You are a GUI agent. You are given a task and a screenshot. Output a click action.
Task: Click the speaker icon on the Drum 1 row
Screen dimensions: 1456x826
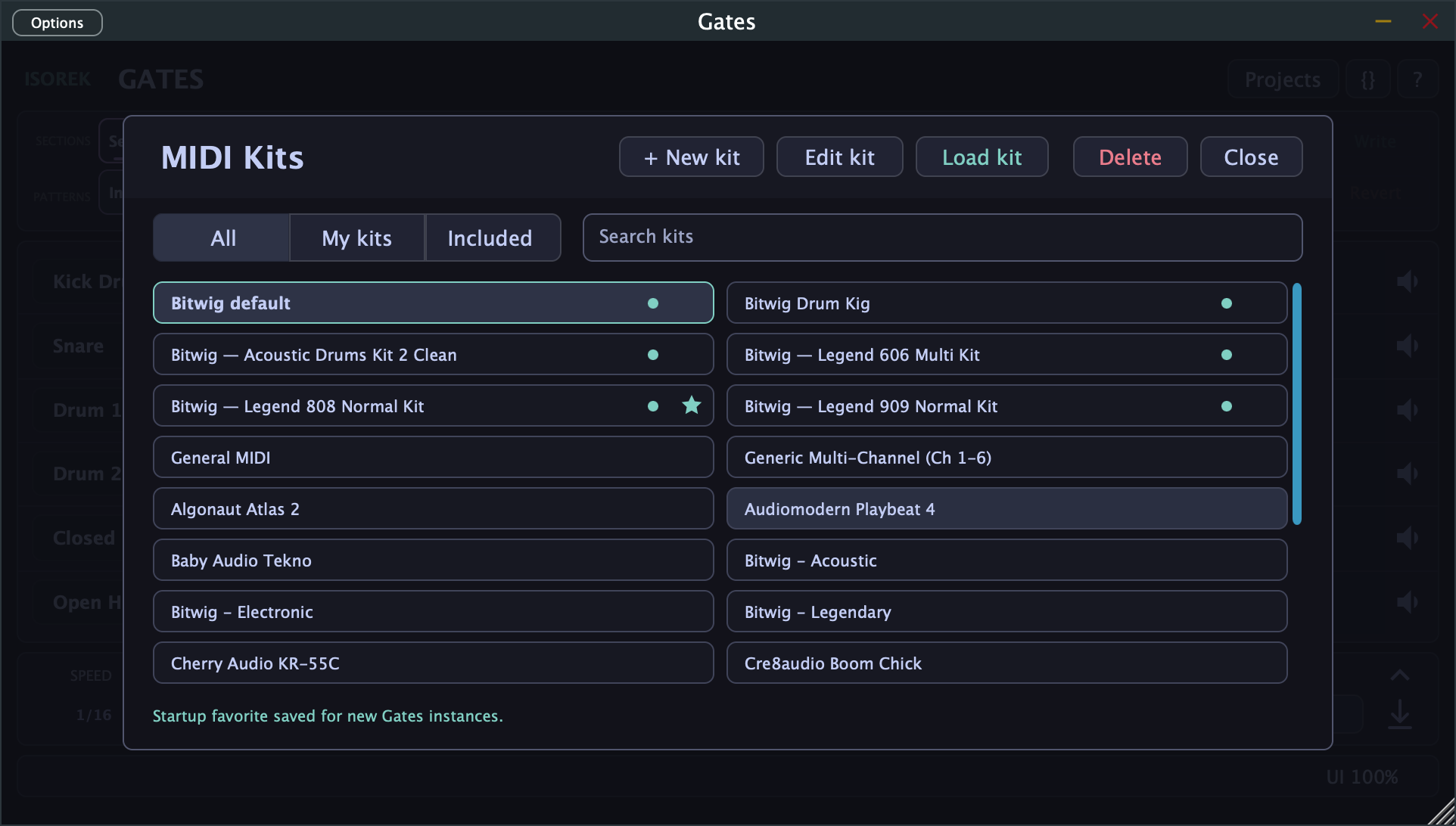[x=1407, y=410]
